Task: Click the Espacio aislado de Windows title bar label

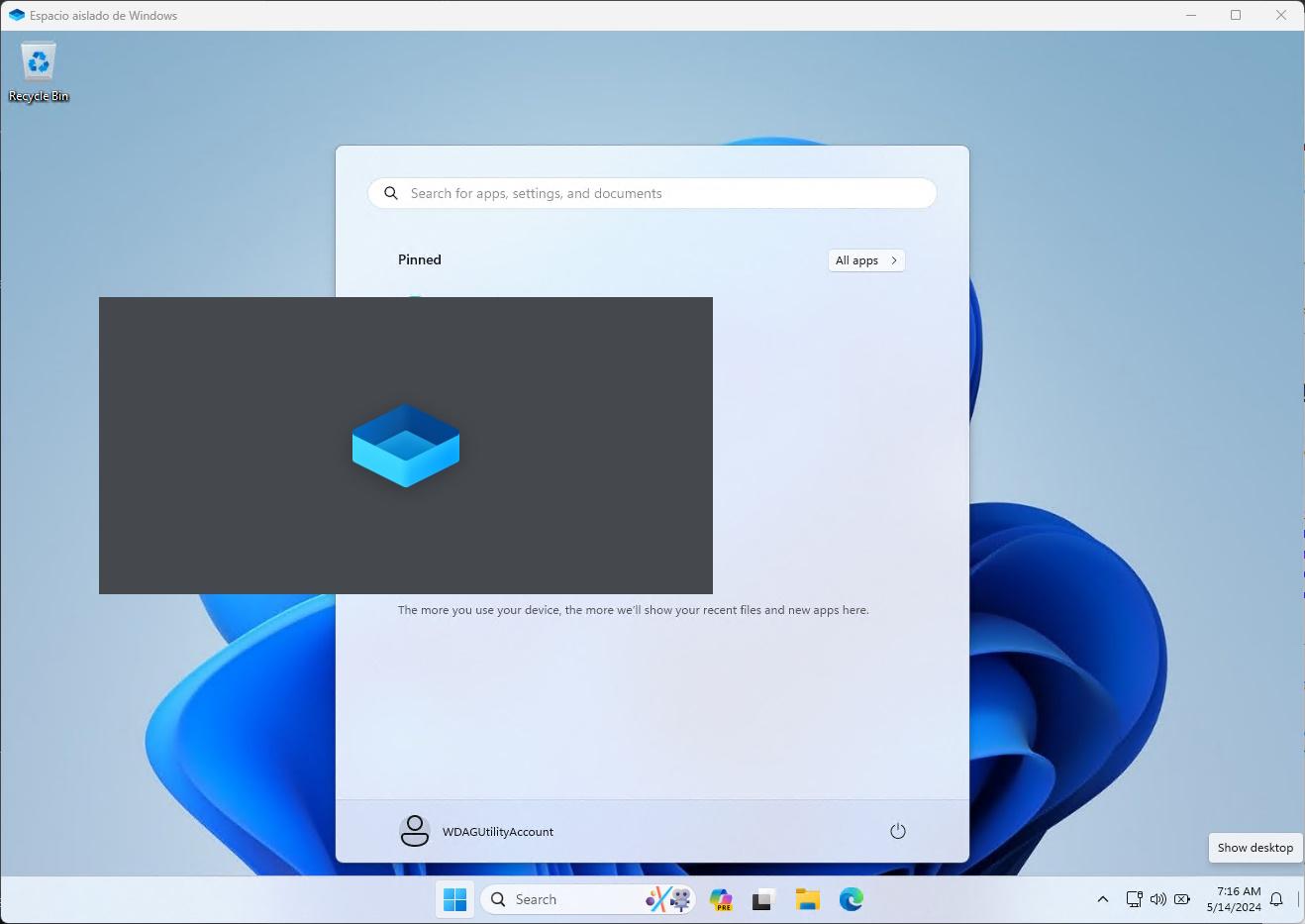Action: (102, 15)
